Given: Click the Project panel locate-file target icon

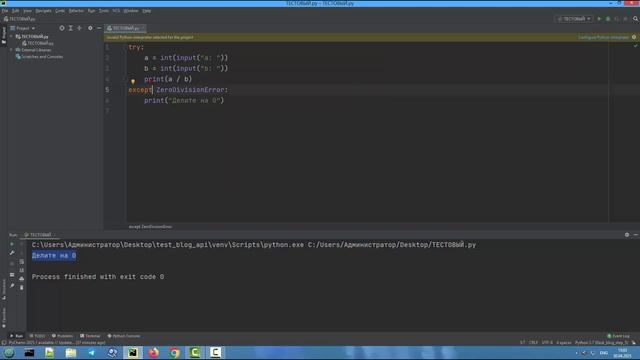Looking at the screenshot, I should (62, 28).
